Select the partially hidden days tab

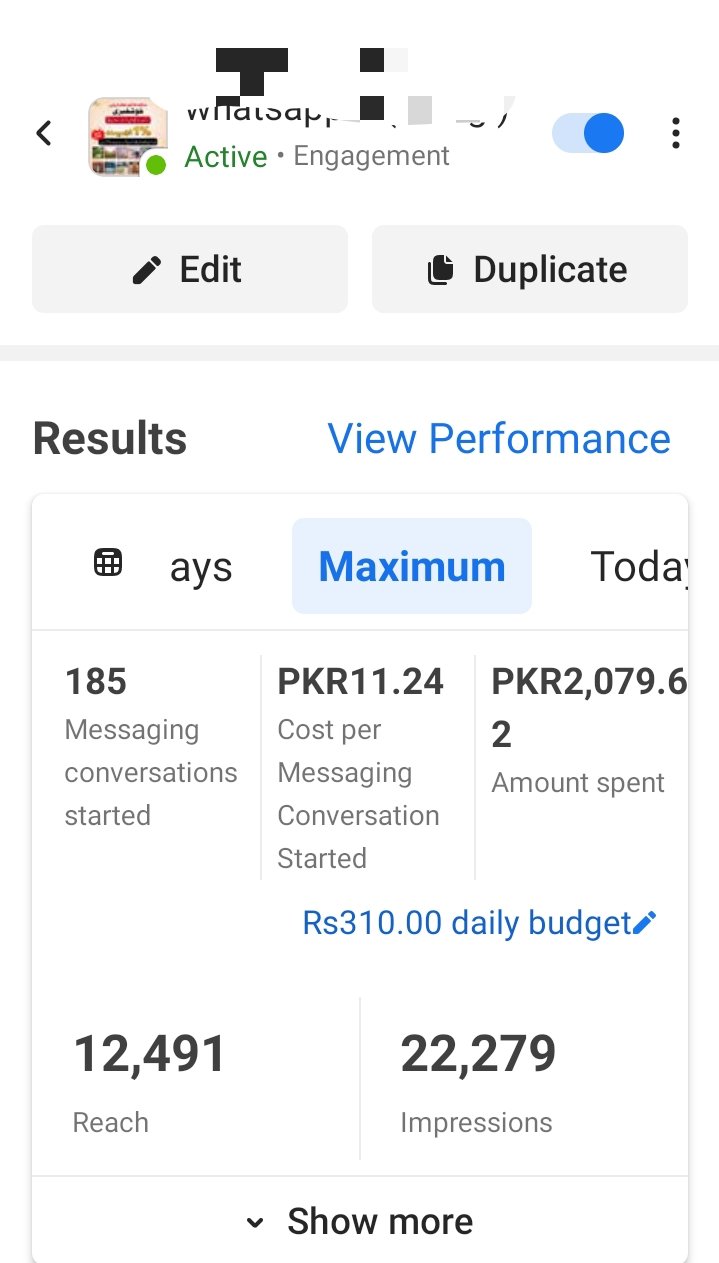[x=201, y=568]
